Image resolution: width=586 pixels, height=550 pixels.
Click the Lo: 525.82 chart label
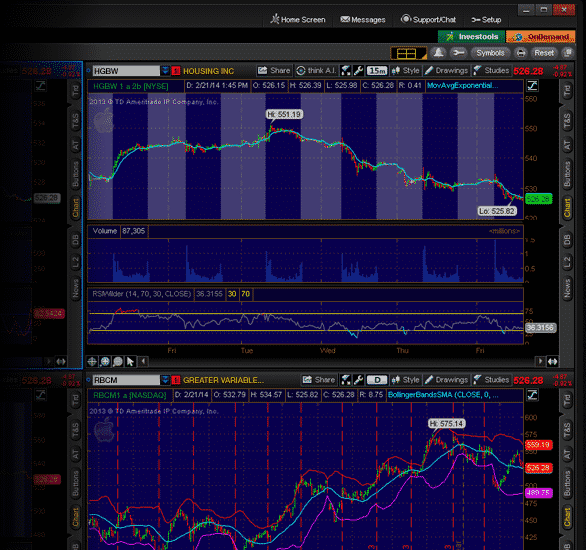[497, 211]
